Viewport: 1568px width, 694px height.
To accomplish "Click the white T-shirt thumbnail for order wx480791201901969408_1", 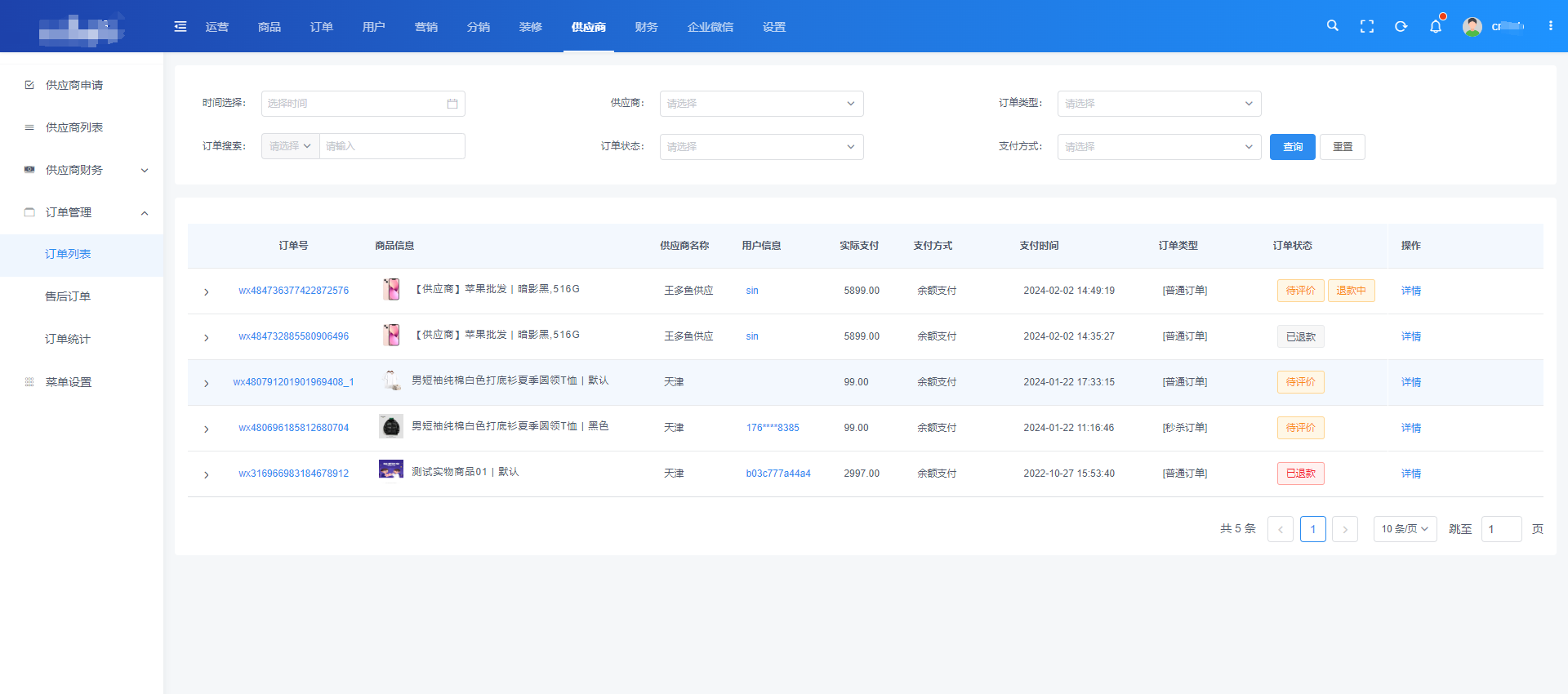I will 391,380.
